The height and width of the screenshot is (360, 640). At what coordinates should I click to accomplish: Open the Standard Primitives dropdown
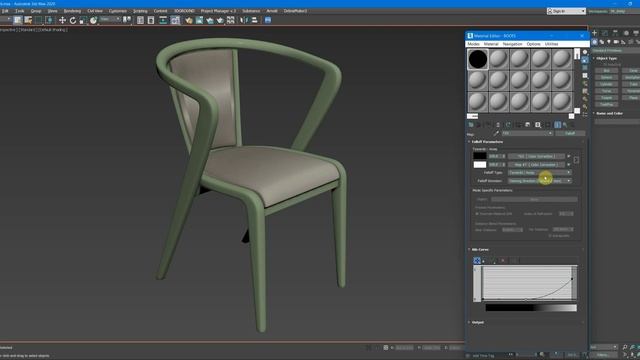616,51
